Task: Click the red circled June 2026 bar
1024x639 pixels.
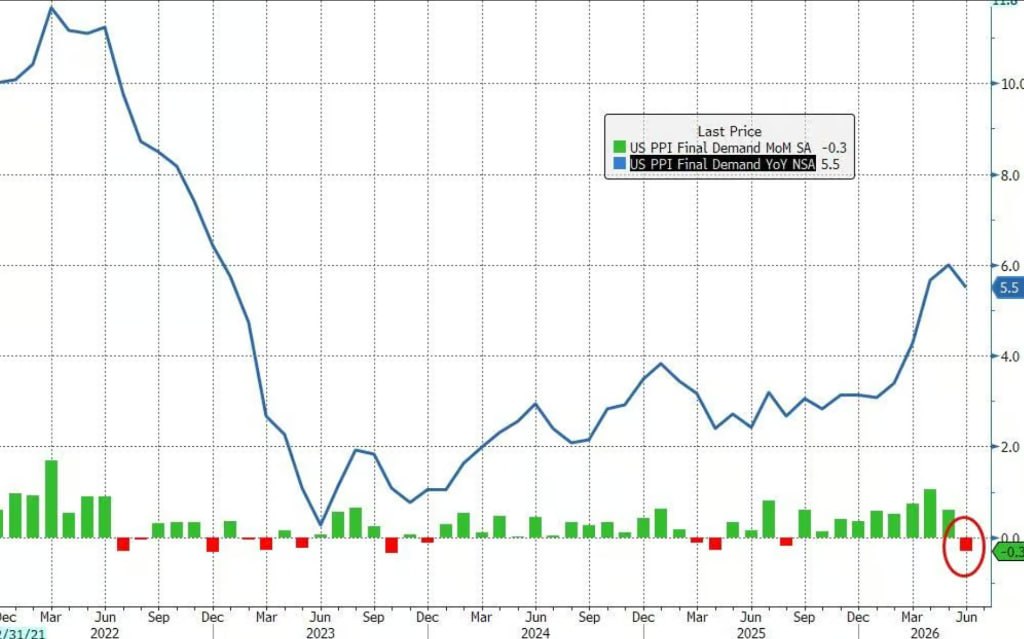Action: click(965, 544)
